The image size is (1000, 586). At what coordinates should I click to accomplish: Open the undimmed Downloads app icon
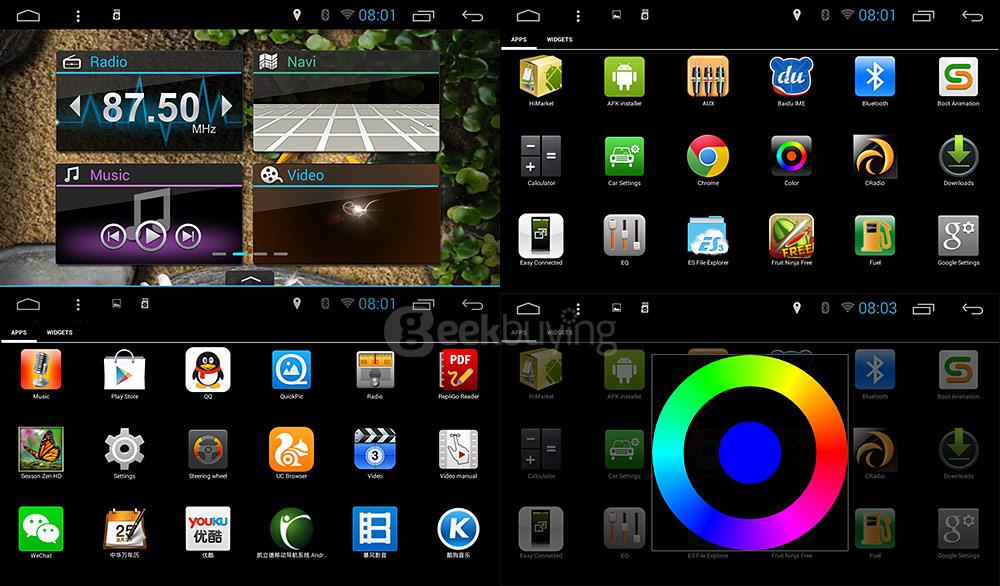959,156
